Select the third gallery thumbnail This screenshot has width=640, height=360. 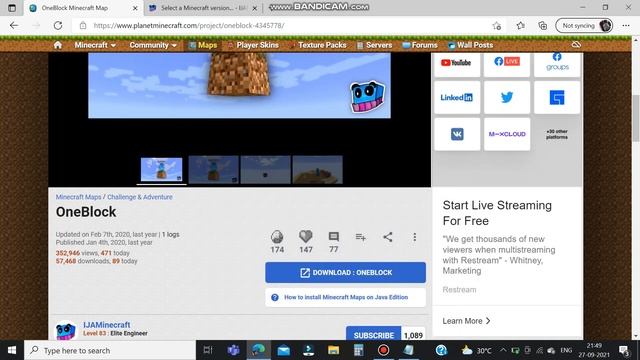point(266,169)
